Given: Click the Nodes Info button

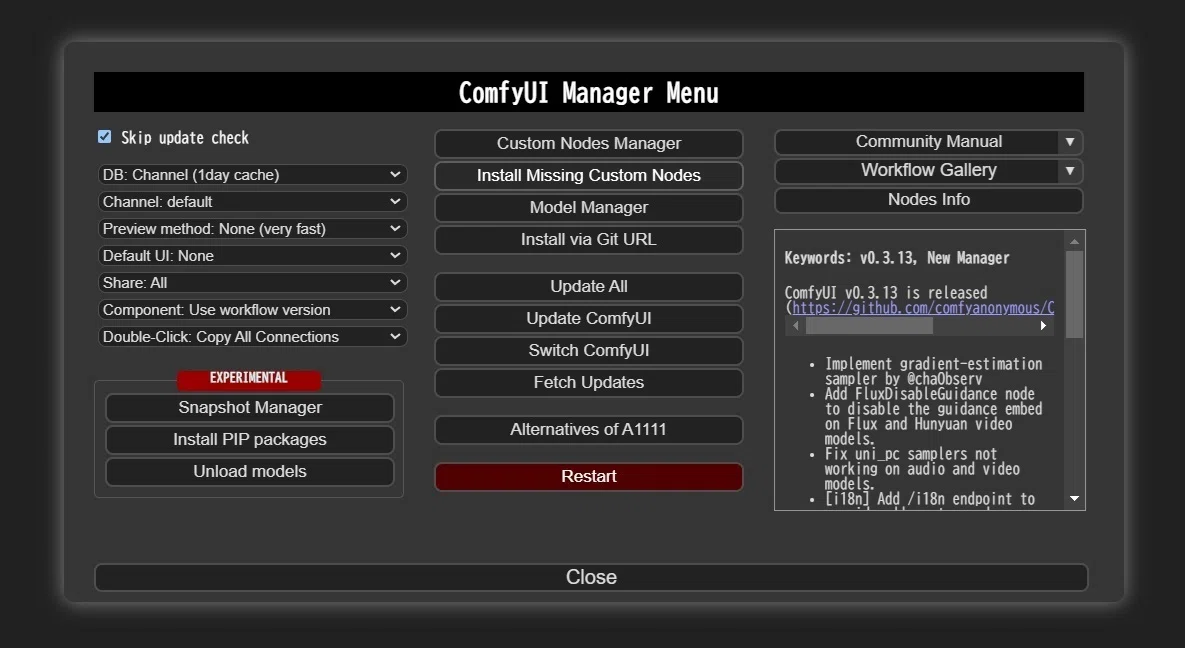Looking at the screenshot, I should 929,200.
